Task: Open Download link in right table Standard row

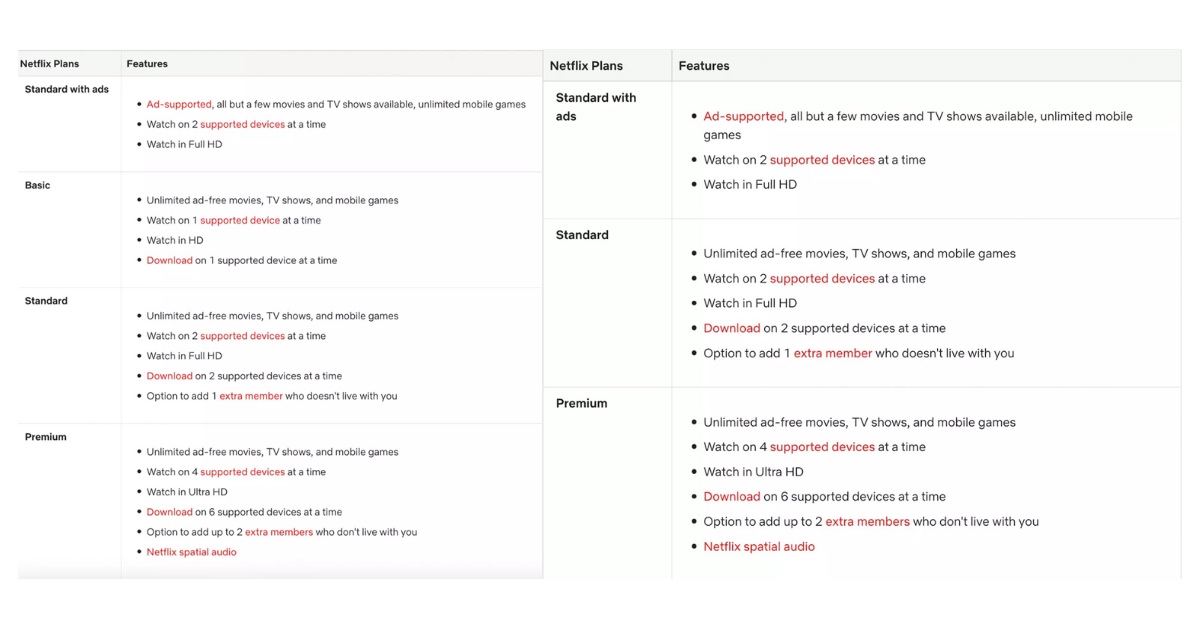Action: coord(732,328)
